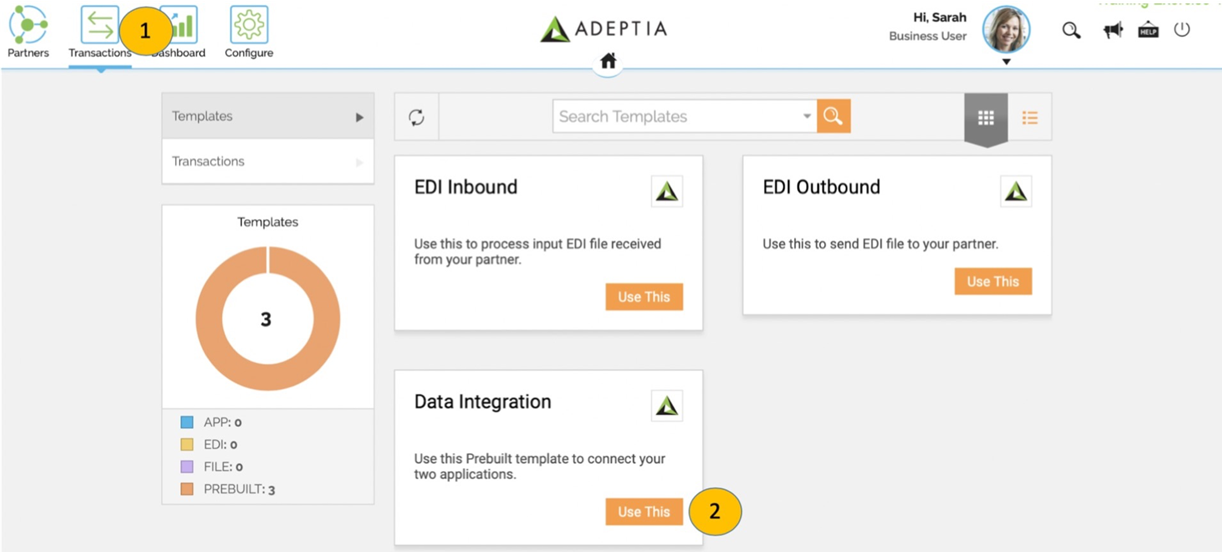Click Use This on EDI Outbound
Image resolution: width=1222 pixels, height=552 pixels.
coord(993,281)
